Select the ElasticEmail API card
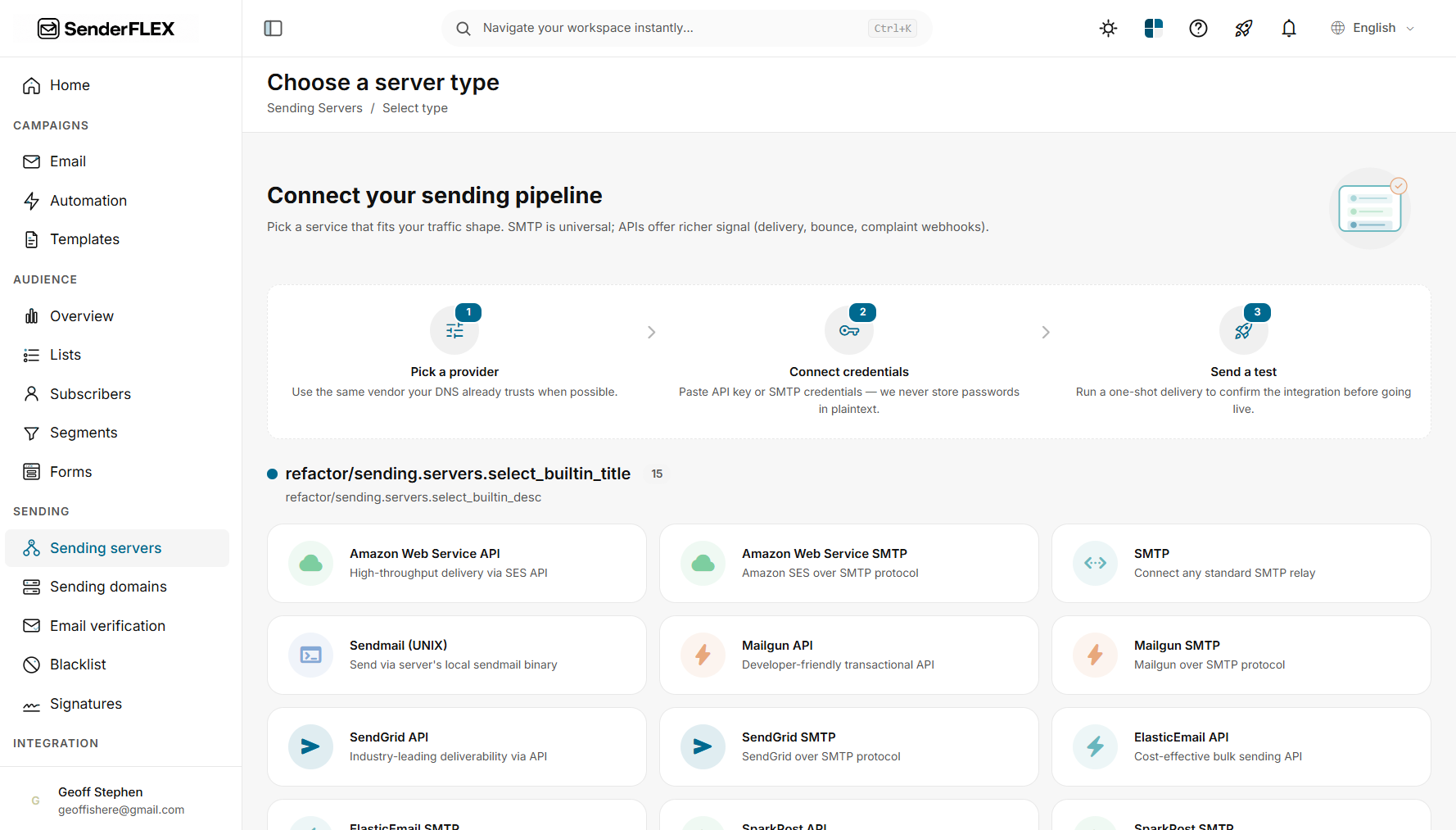 point(1241,747)
